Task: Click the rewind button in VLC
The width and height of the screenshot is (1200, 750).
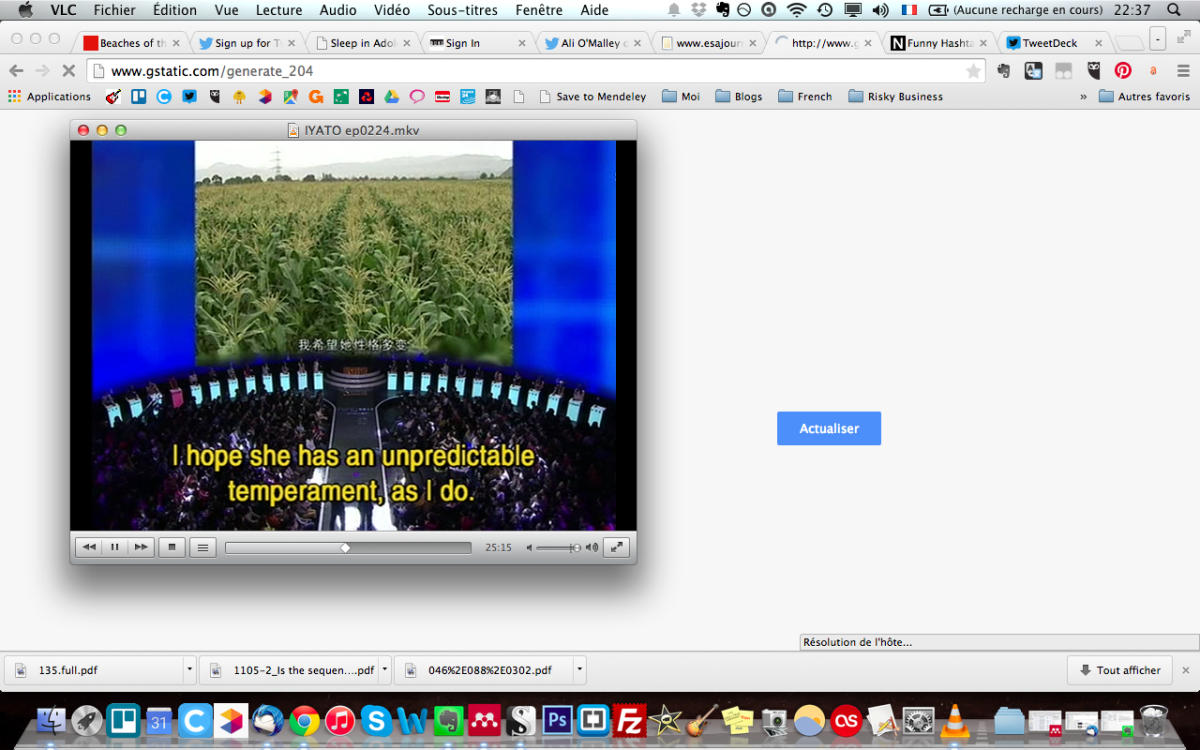Action: [x=89, y=547]
